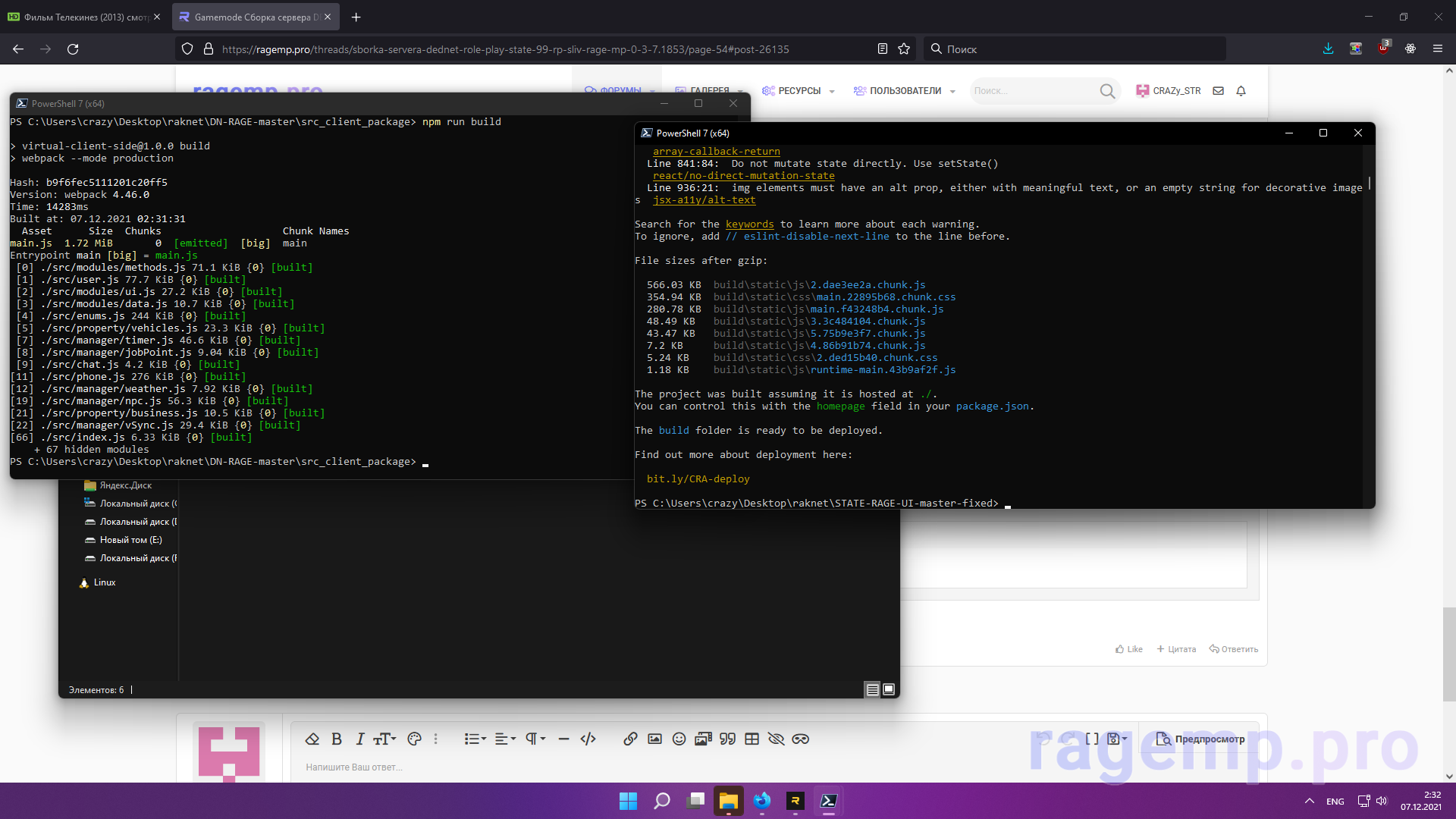Toggle BB code mode brackets button
1456x819 pixels.
point(1091,739)
